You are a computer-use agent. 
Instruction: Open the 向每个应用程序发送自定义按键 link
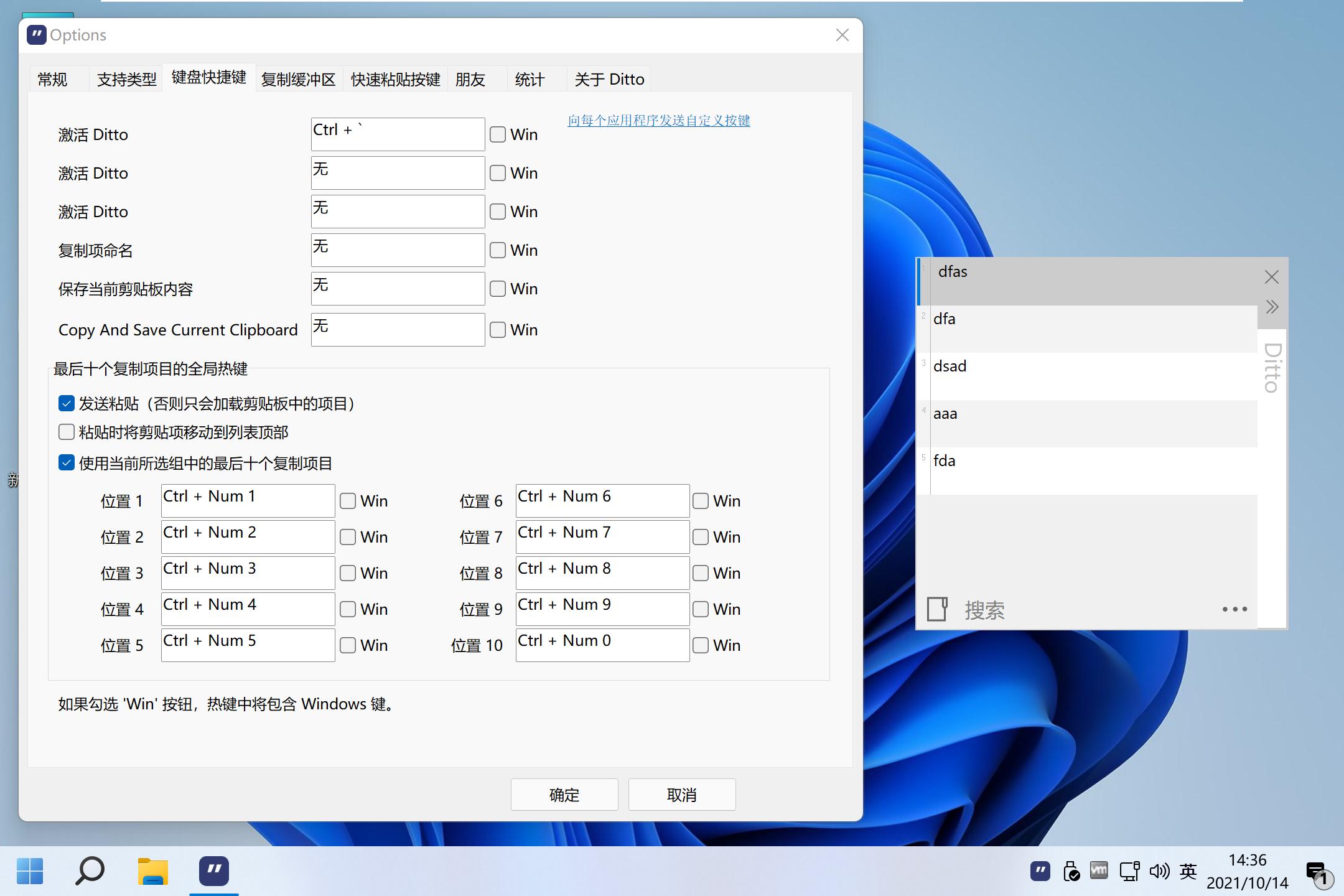pos(658,121)
